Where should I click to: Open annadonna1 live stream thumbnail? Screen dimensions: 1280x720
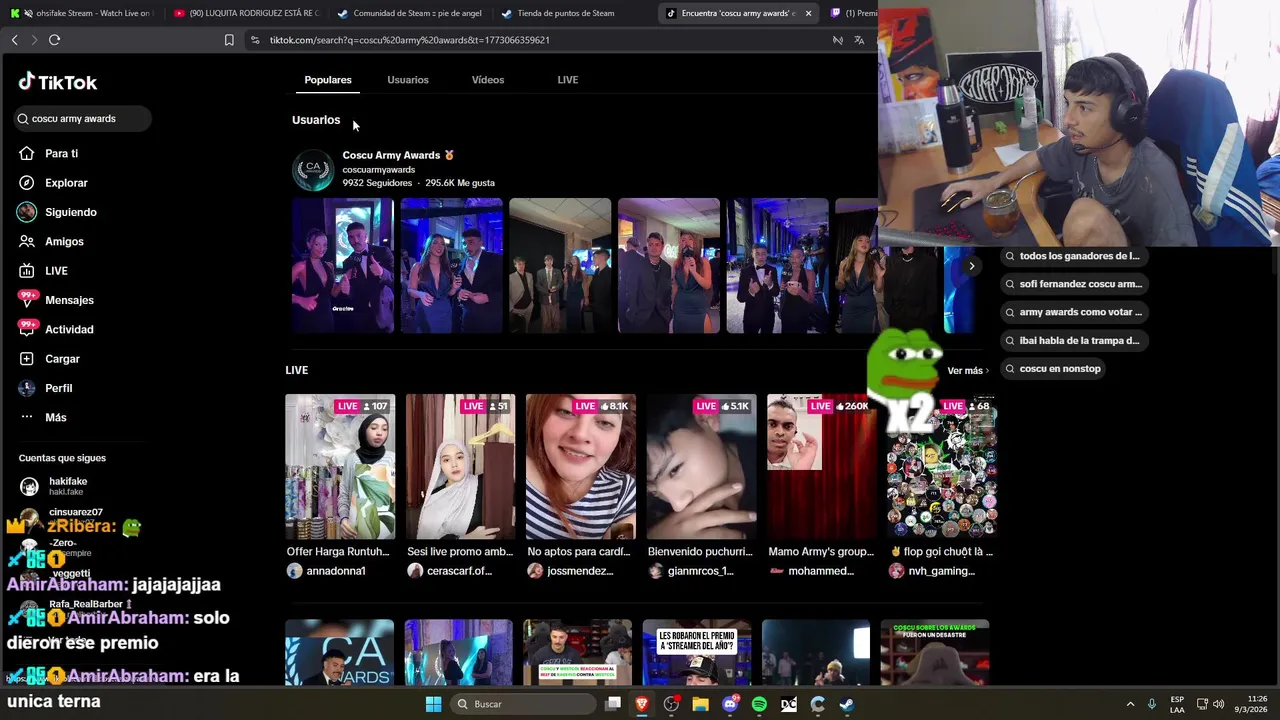340,467
